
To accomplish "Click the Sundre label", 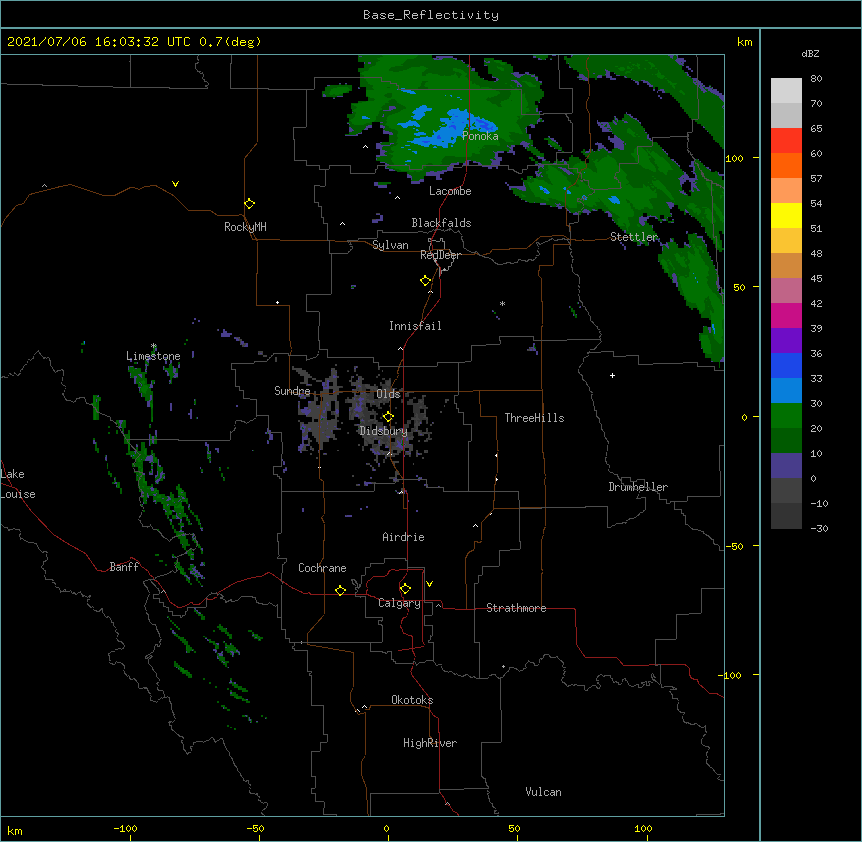I will click(292, 391).
